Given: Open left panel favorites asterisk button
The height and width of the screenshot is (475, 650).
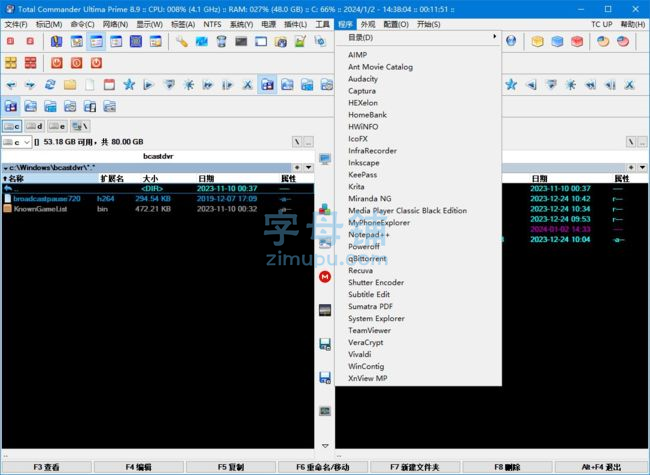Looking at the screenshot, I should (297, 167).
